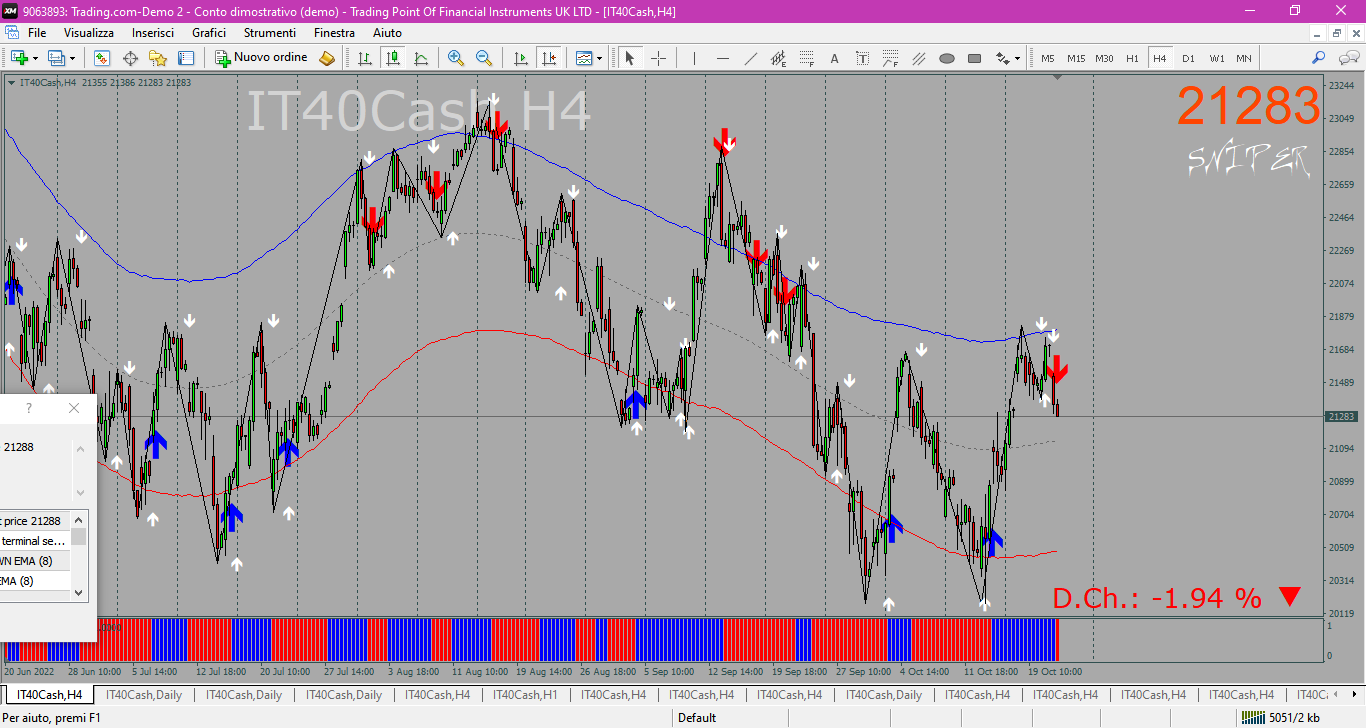Select the equidistant channel tool
The image size is (1366, 728).
point(778,58)
